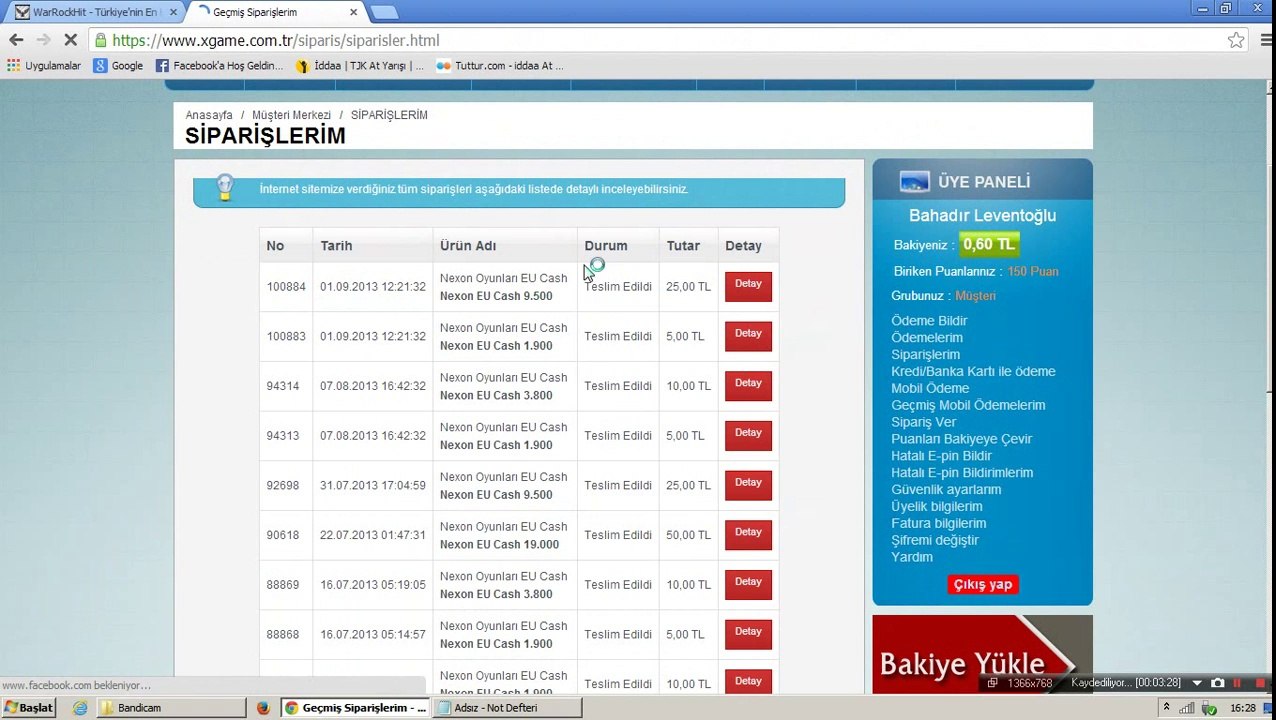The image size is (1276, 720).
Task: Bookmark this page with the star icon
Action: tap(1236, 40)
